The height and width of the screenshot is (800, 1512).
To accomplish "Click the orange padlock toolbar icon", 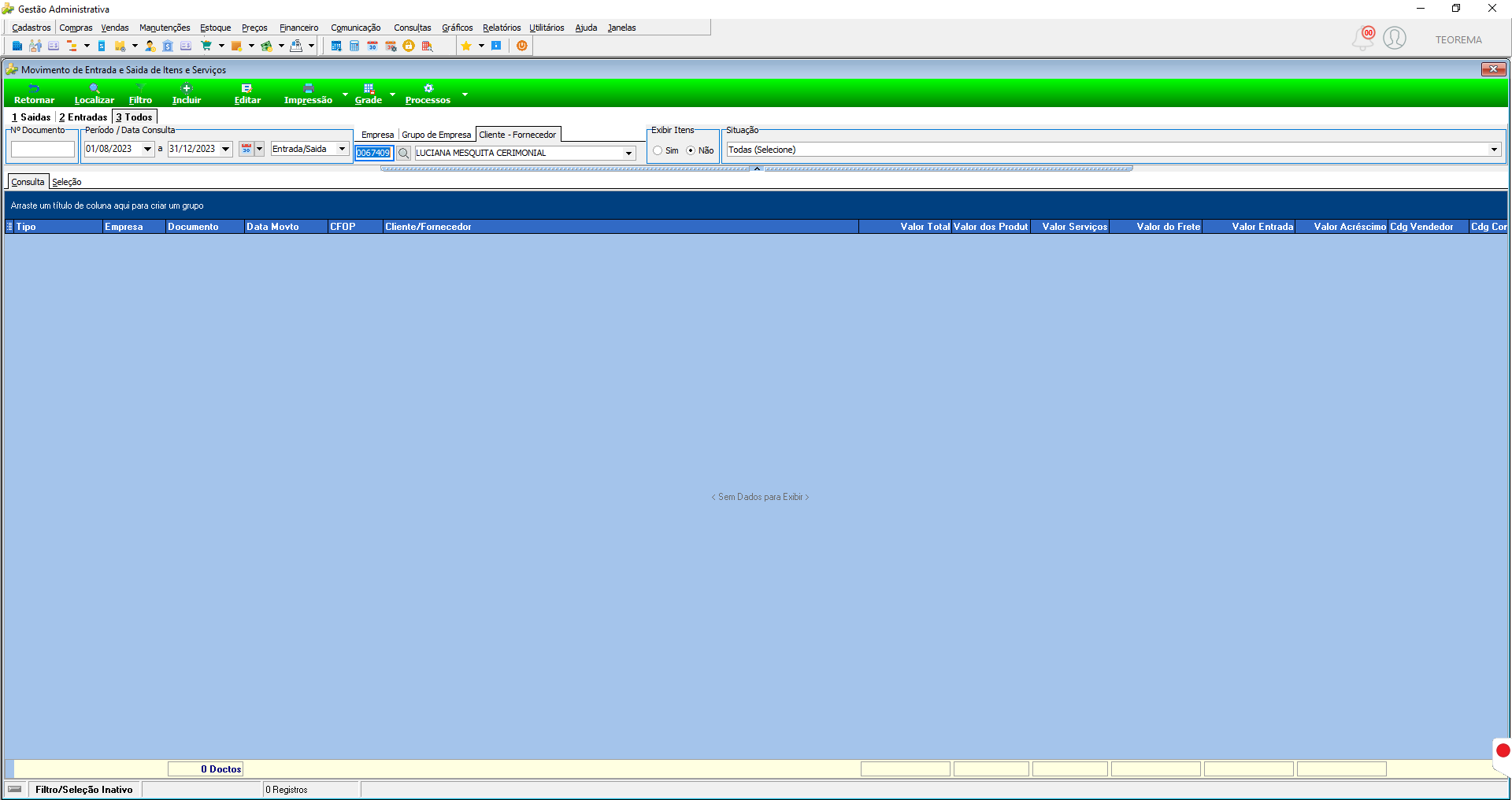I will [x=409, y=46].
